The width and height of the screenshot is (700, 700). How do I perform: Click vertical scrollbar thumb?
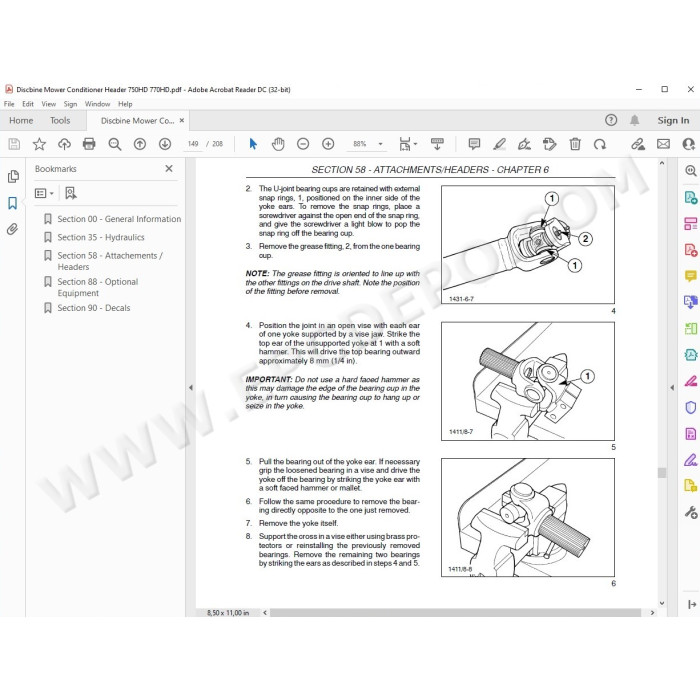[x=662, y=472]
